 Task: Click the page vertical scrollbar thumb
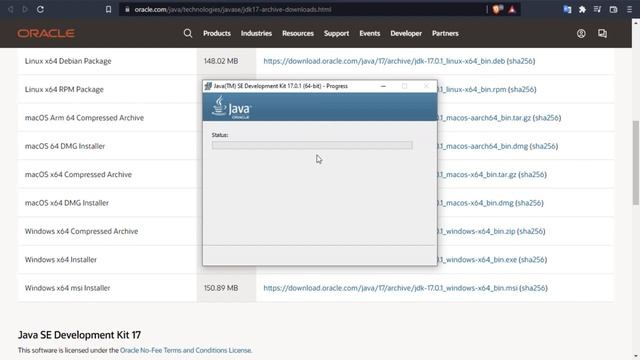[636, 162]
